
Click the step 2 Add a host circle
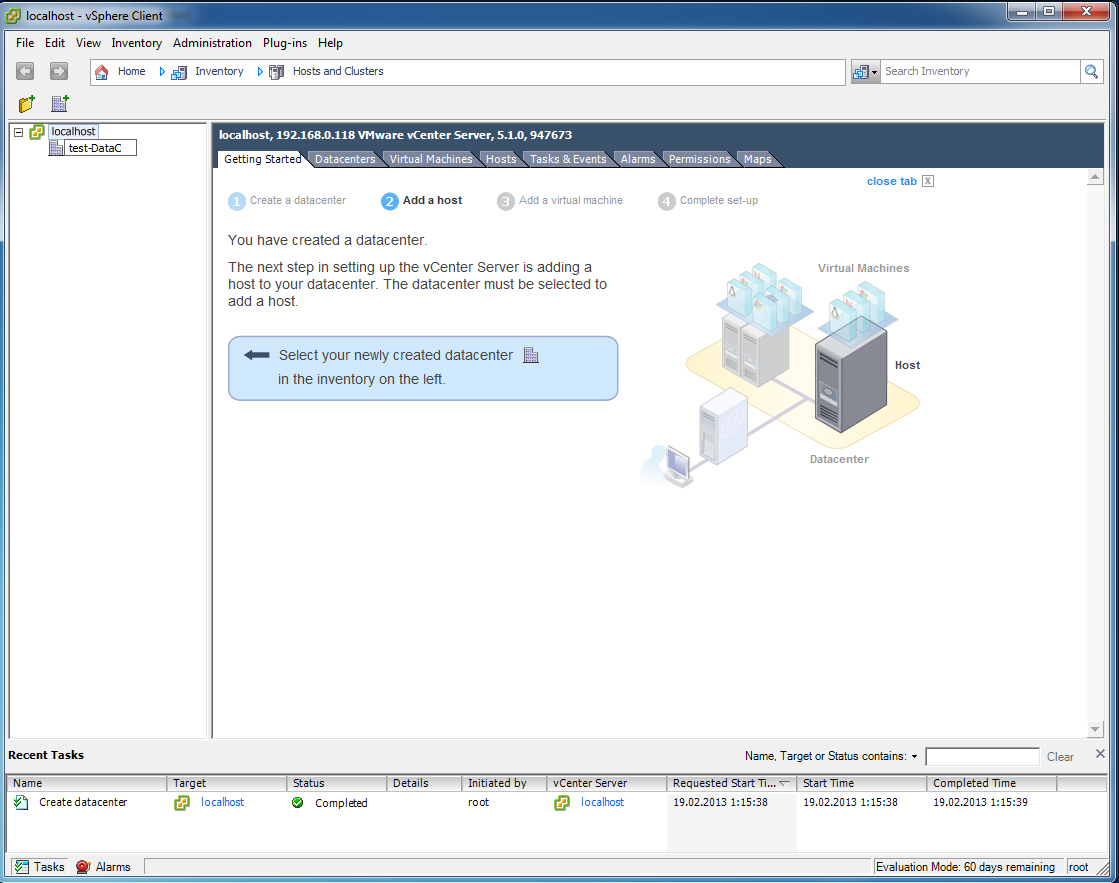tap(389, 201)
